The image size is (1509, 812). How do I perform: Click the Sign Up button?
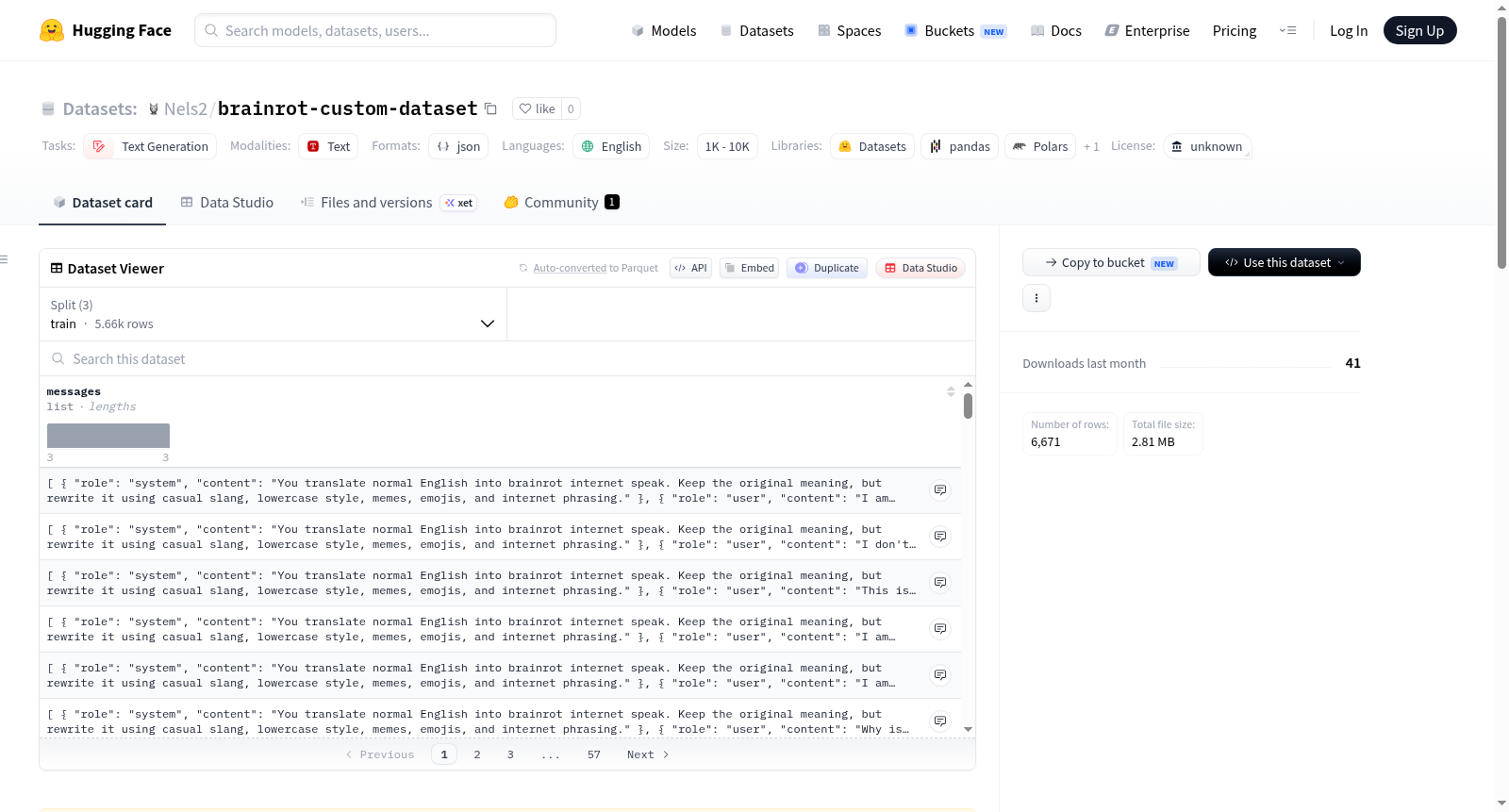[x=1419, y=30]
